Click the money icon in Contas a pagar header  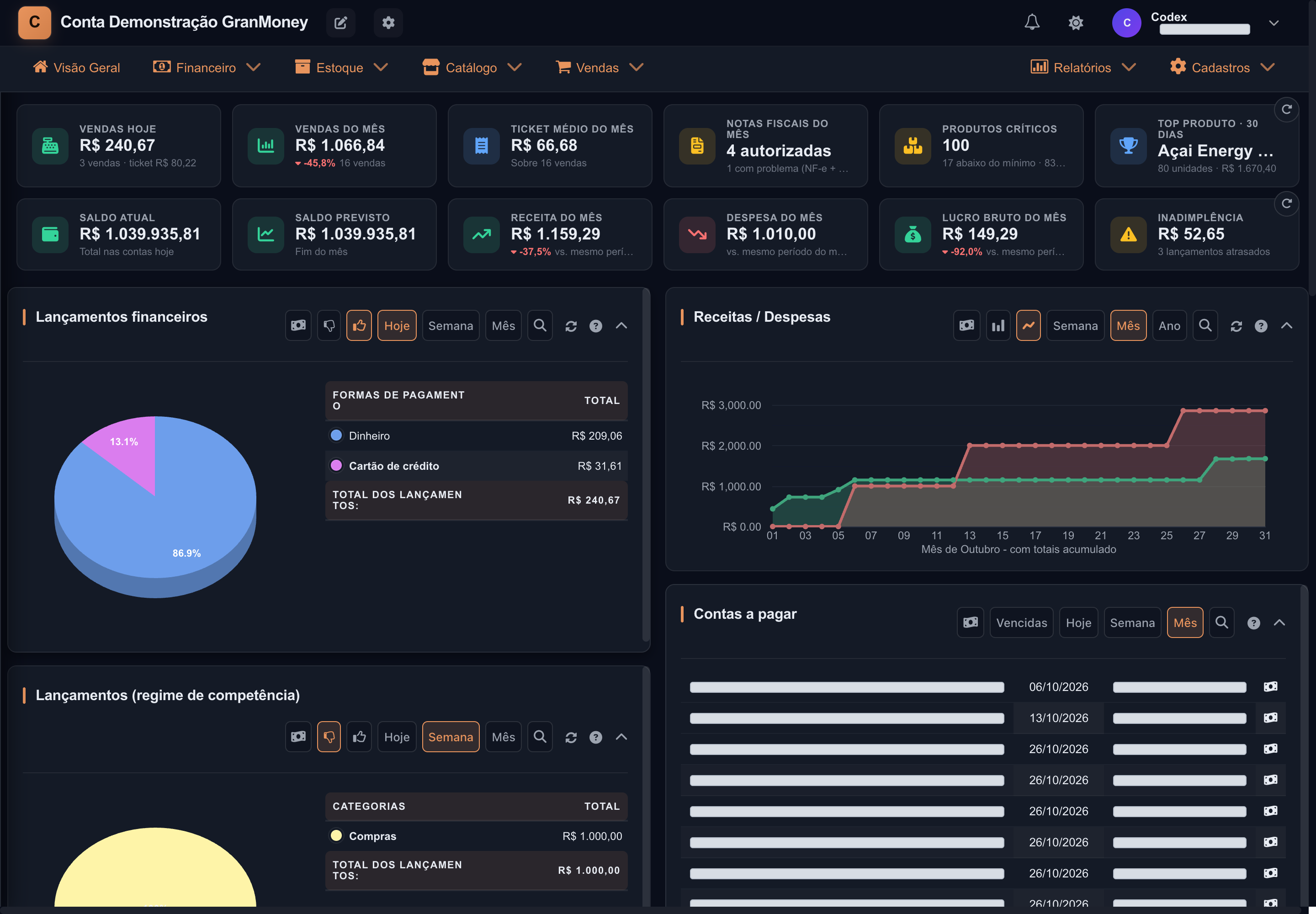(x=970, y=622)
